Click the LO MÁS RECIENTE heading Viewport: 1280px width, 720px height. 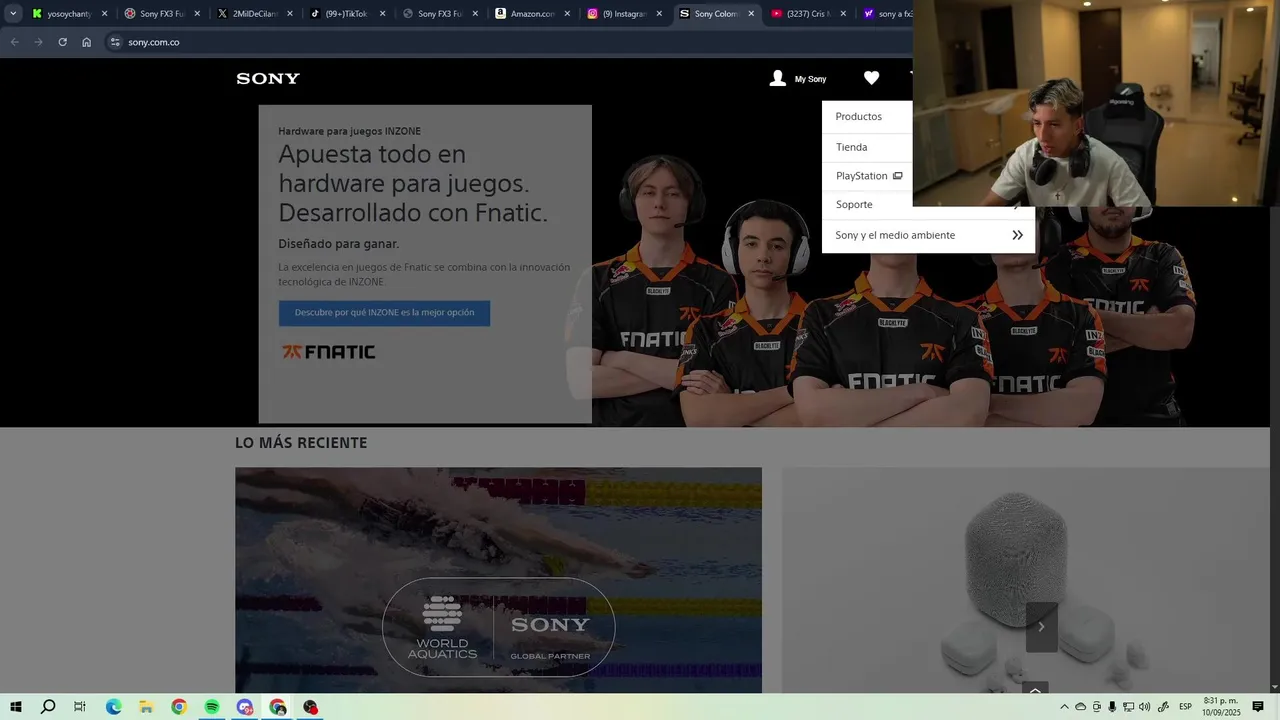click(x=301, y=443)
